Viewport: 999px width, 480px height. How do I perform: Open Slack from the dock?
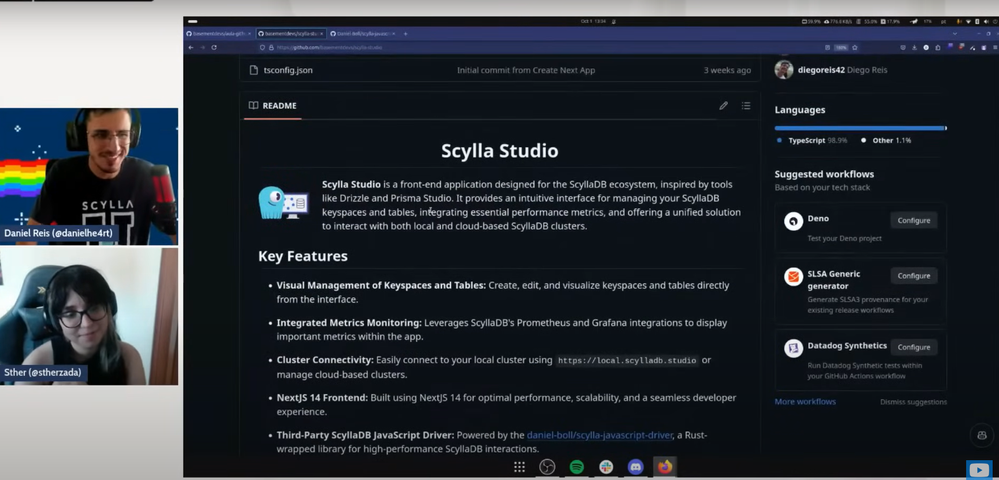coord(606,467)
